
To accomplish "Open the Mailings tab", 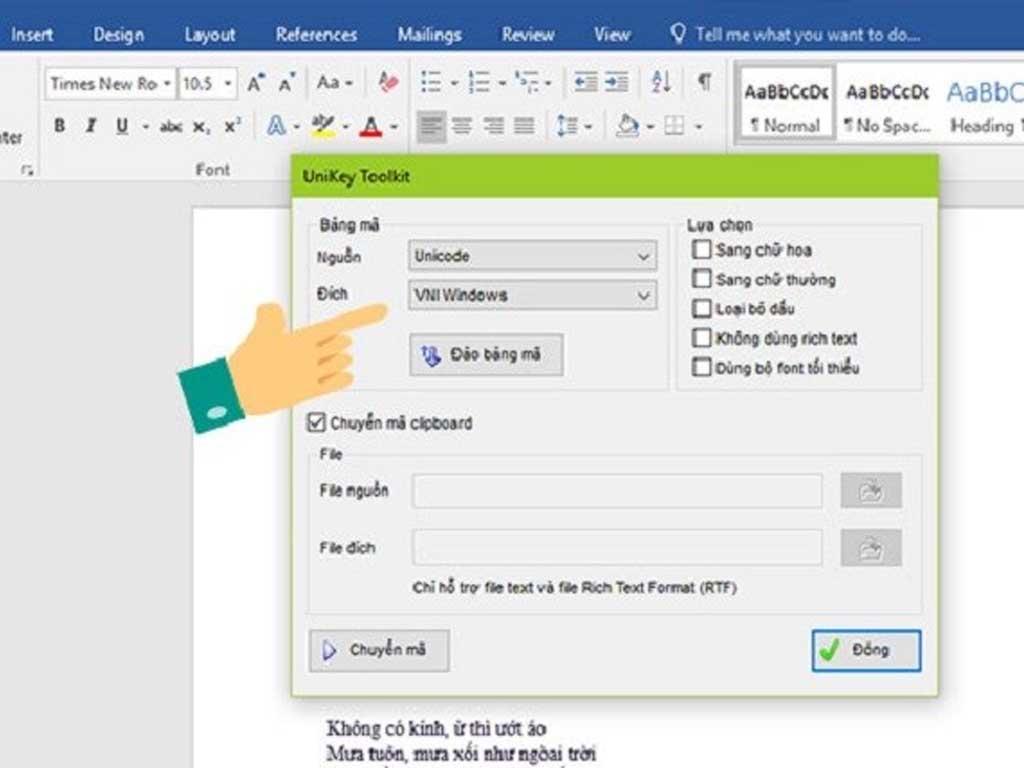I will (430, 35).
